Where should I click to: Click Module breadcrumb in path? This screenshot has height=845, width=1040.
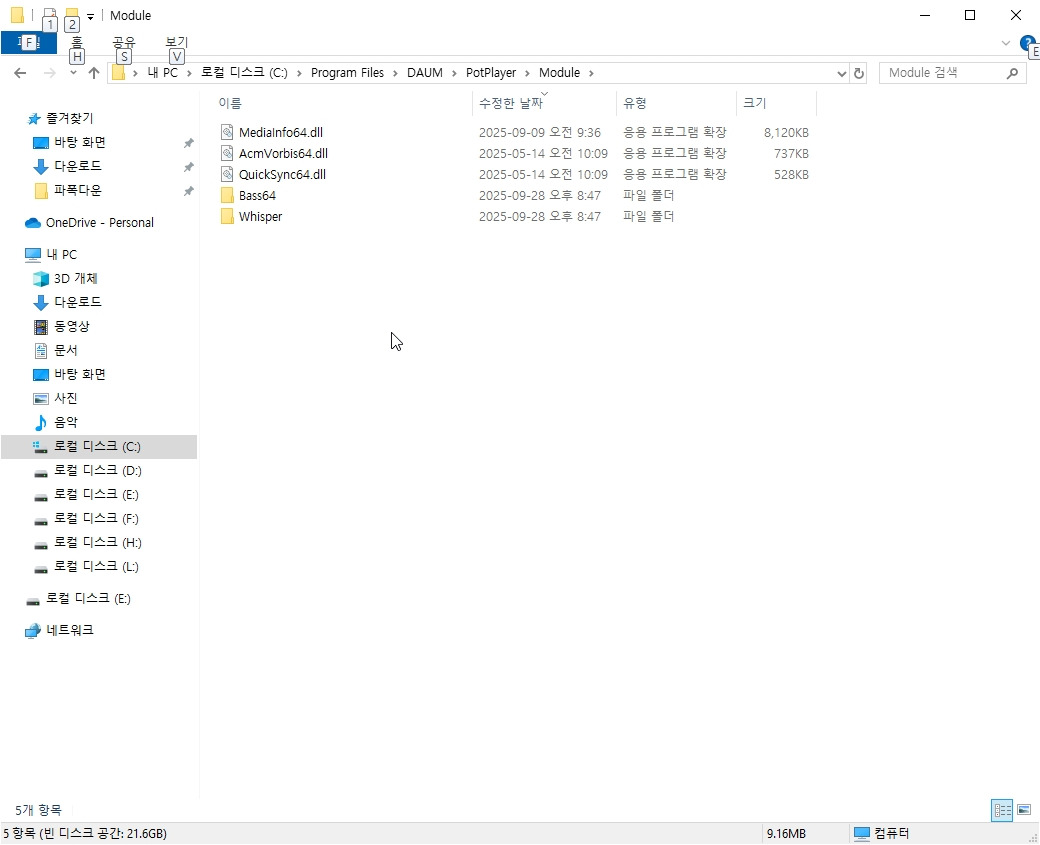[559, 73]
